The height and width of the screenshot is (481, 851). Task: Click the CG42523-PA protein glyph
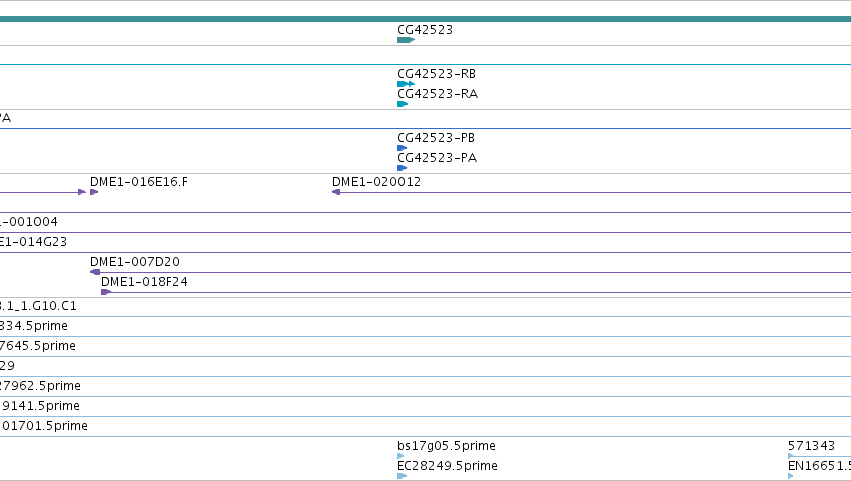[x=402, y=168]
